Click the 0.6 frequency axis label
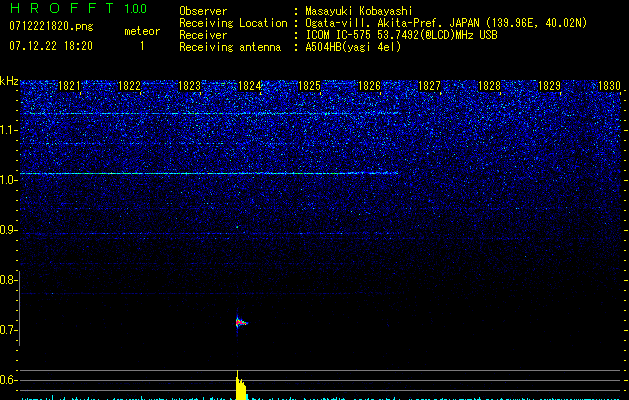 [x=9, y=380]
